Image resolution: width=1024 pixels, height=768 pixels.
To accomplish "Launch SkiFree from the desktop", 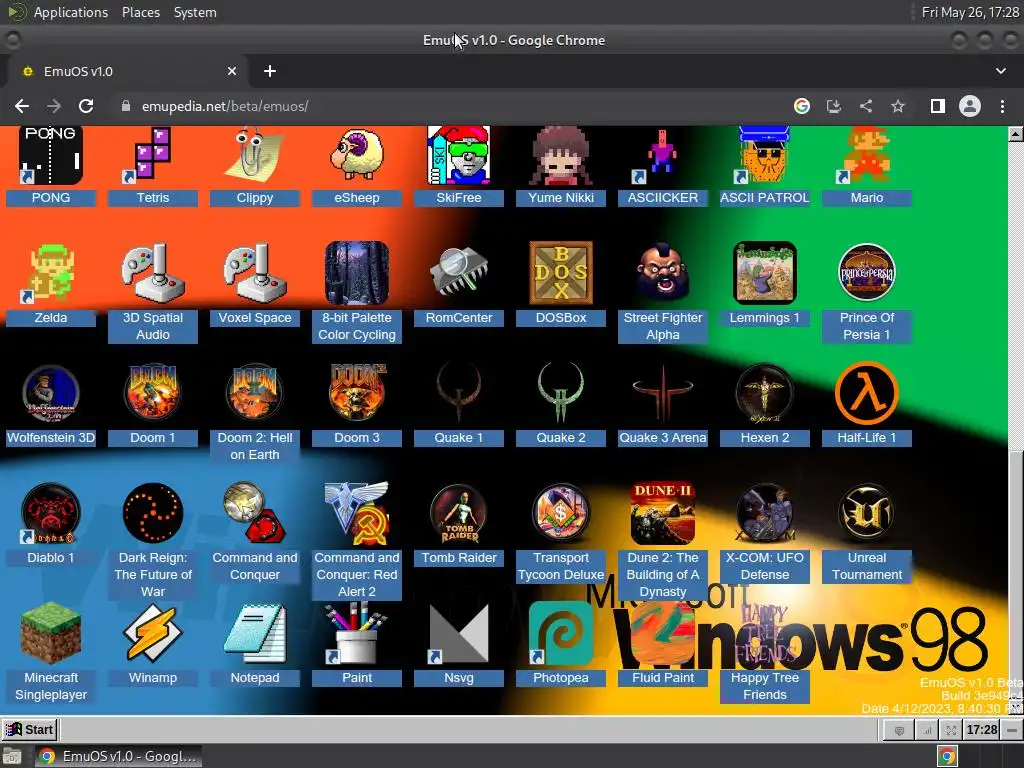I will pyautogui.click(x=458, y=156).
